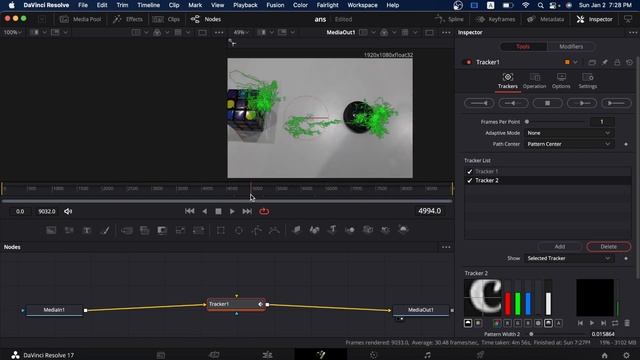Switch to the Operation tab of Tracker1

tap(534, 81)
